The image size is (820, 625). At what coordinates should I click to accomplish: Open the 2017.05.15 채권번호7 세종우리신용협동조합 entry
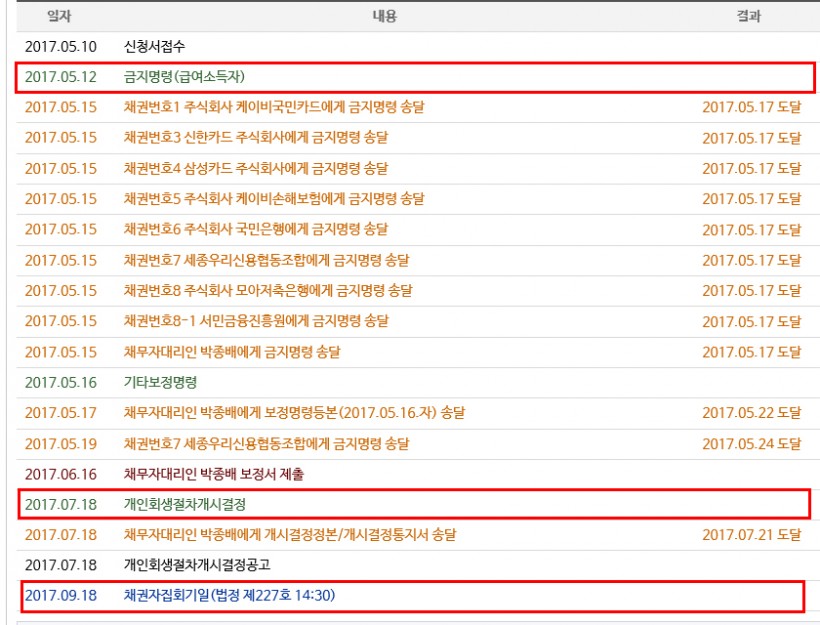tap(267, 260)
